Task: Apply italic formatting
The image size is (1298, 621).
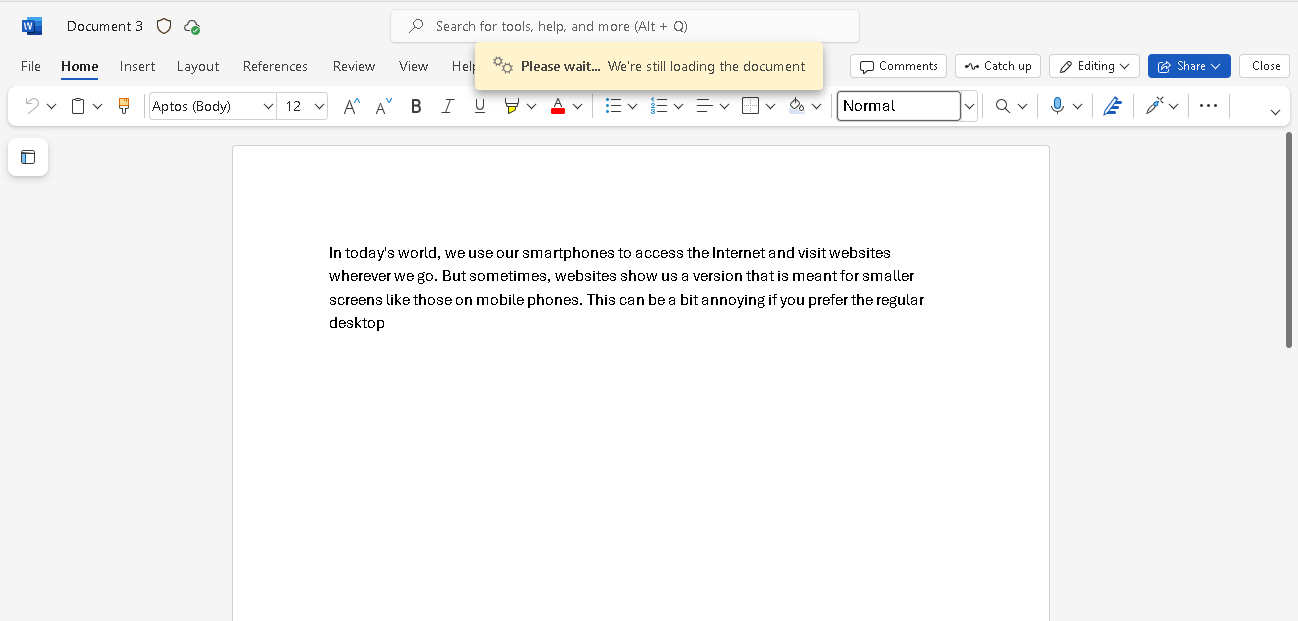Action: click(447, 105)
